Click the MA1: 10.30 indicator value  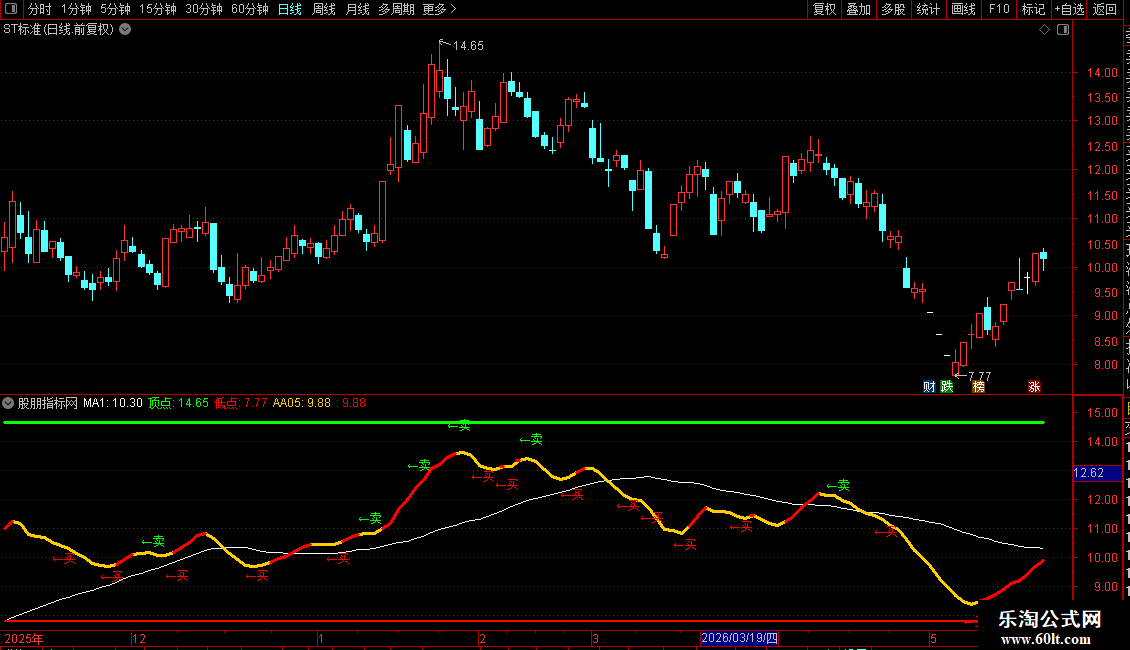coord(113,403)
